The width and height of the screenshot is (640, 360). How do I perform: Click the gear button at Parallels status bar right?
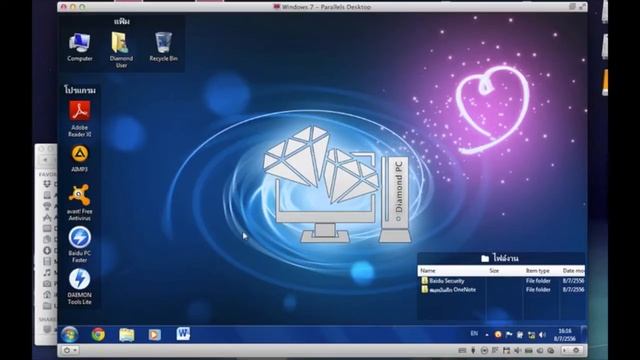[576, 350]
